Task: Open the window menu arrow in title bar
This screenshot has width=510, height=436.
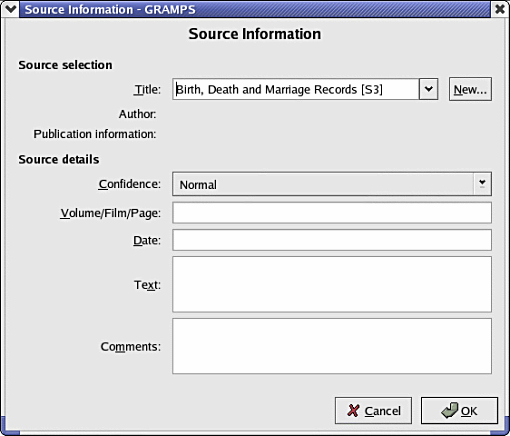Action: coord(10,9)
